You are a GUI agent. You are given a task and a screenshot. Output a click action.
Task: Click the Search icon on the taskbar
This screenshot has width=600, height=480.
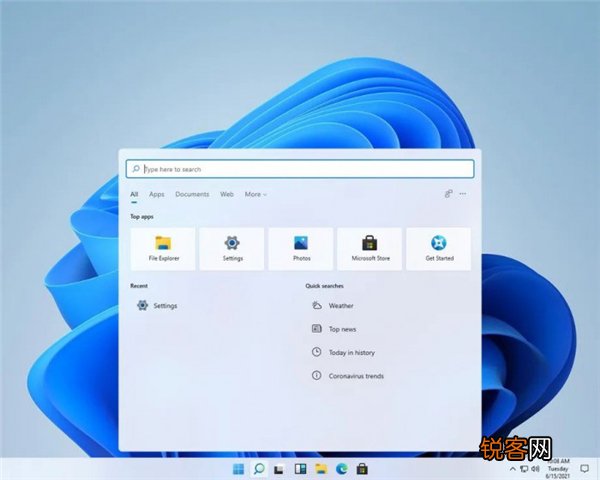[259, 469]
